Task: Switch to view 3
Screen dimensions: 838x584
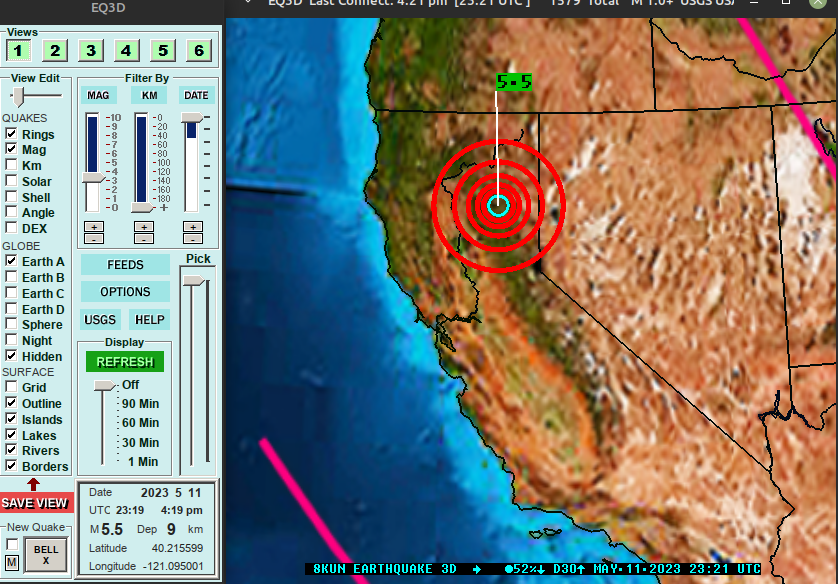Action: (91, 51)
